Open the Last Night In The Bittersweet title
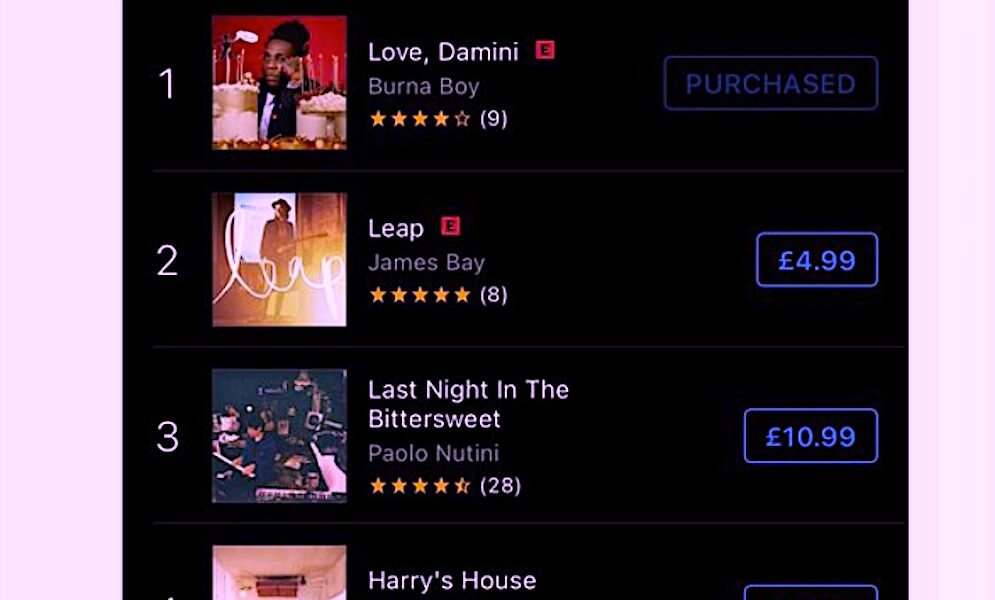Image resolution: width=995 pixels, height=600 pixels. click(x=468, y=404)
